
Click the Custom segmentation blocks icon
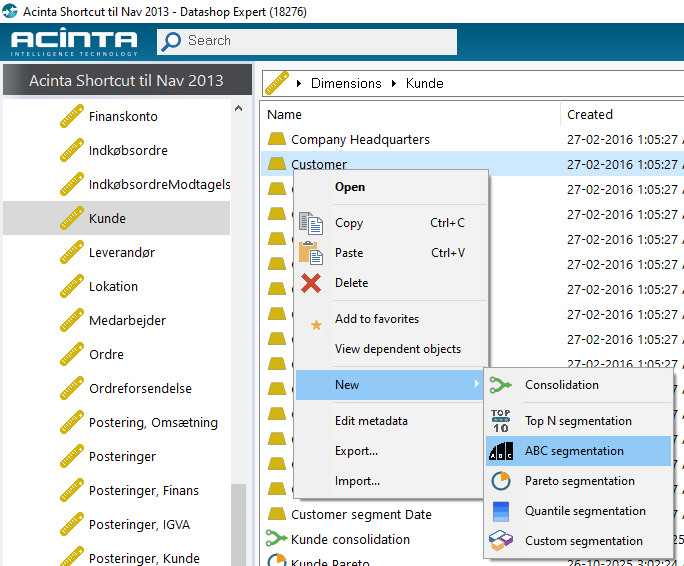pos(501,541)
